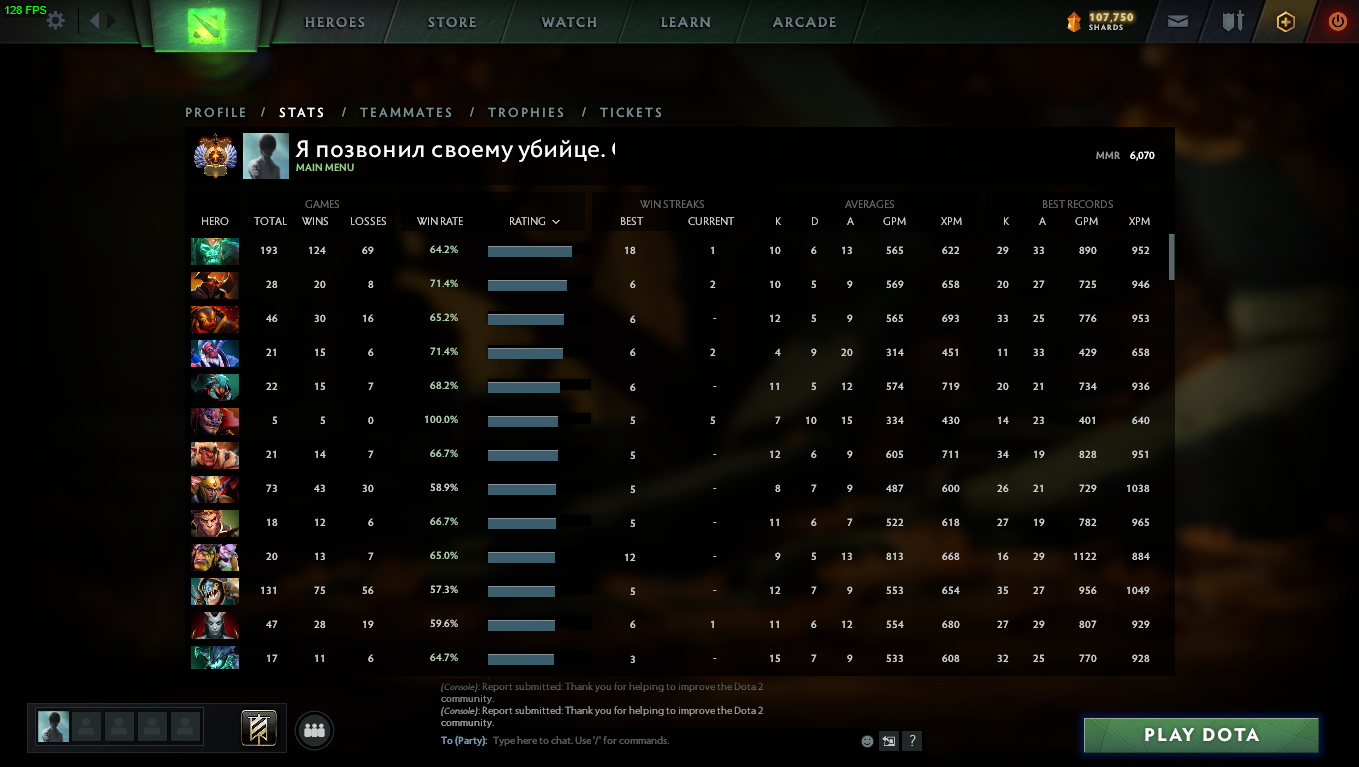
Task: Click the Dota Plus gold icon
Action: [x=1286, y=21]
